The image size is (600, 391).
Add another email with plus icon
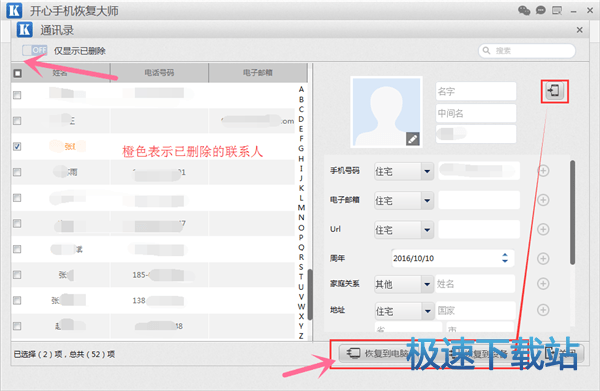543,200
